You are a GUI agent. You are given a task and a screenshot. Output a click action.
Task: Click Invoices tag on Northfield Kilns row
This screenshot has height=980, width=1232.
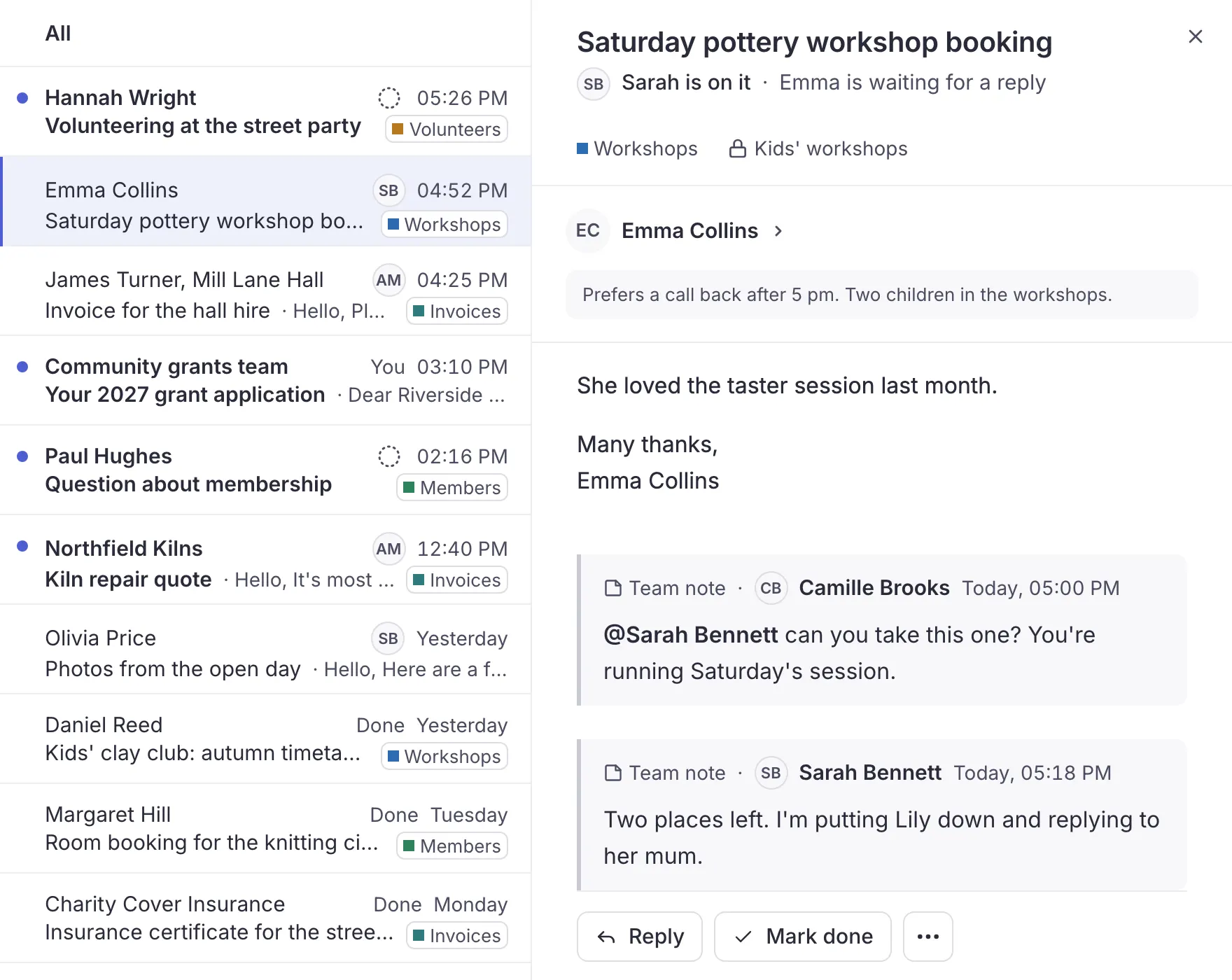(x=457, y=580)
